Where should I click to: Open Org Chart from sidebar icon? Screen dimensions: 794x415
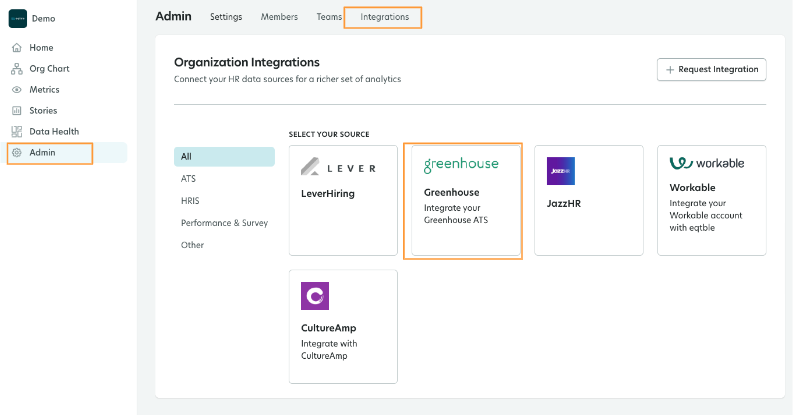point(17,69)
